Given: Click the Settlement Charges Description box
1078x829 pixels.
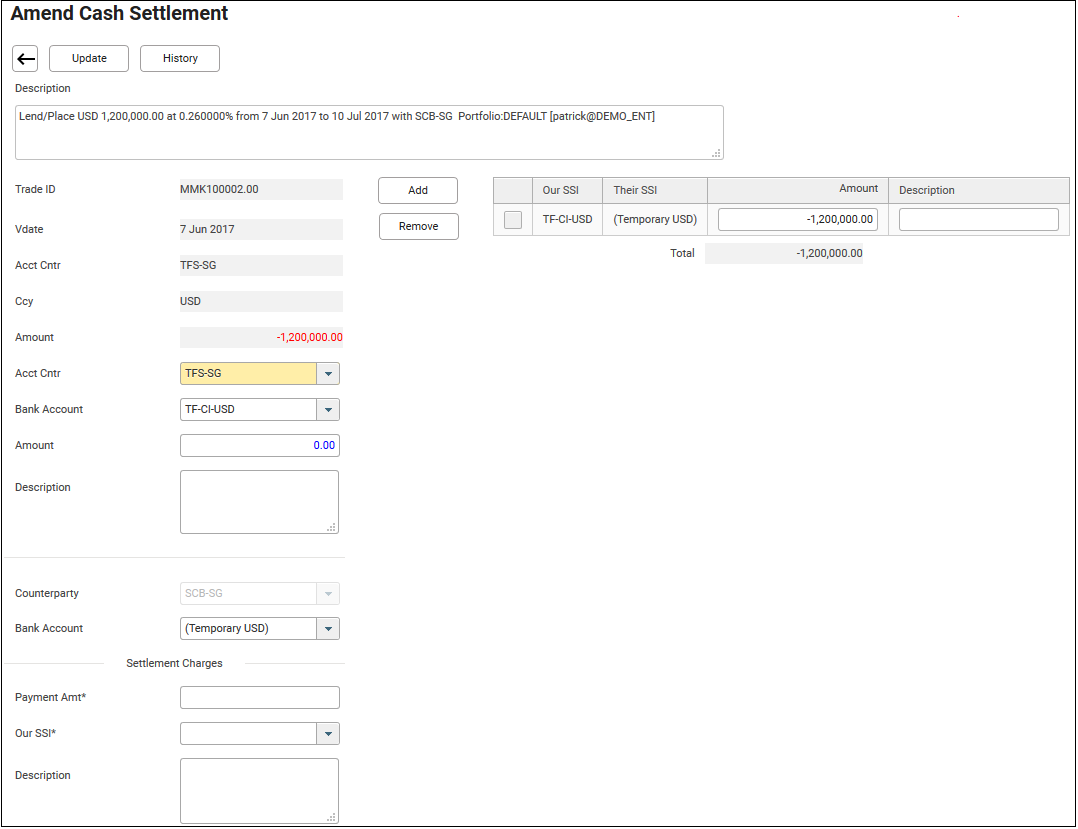Looking at the screenshot, I should click(x=259, y=790).
